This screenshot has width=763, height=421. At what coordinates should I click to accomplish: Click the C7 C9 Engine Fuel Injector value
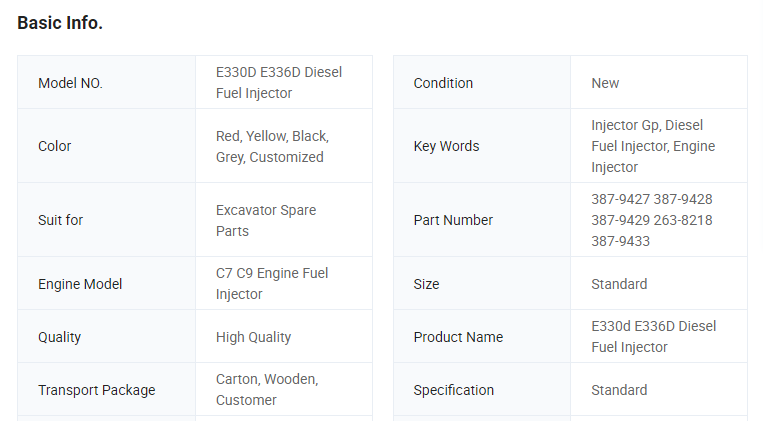click(272, 284)
